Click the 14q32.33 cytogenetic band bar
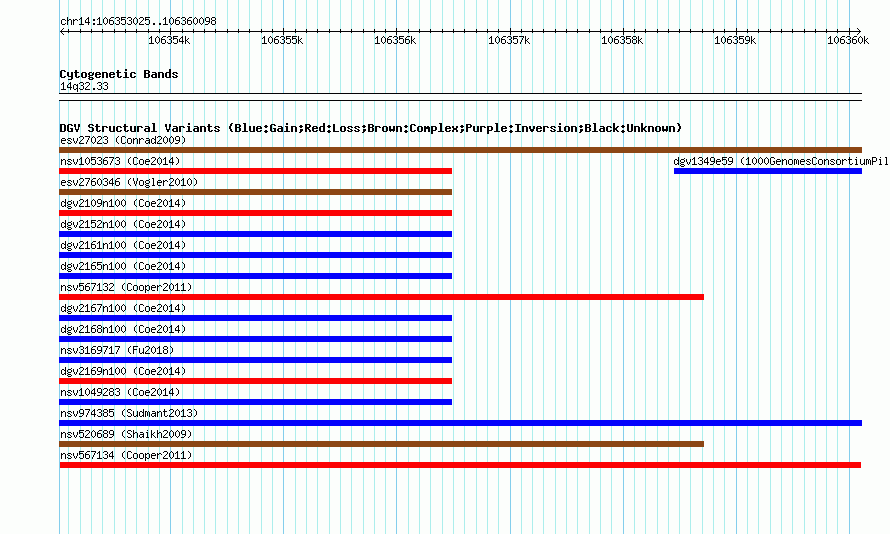This screenshot has height=534, width=890. point(460,97)
